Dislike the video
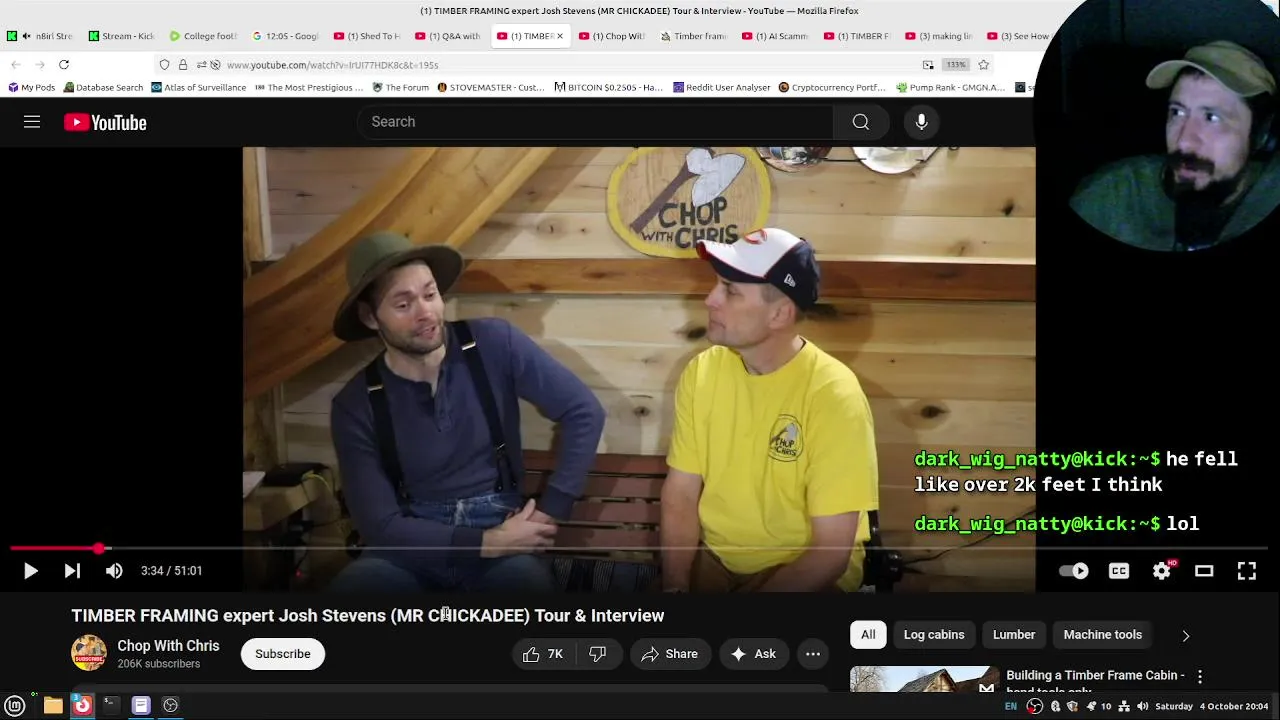1280x720 pixels. pos(598,654)
